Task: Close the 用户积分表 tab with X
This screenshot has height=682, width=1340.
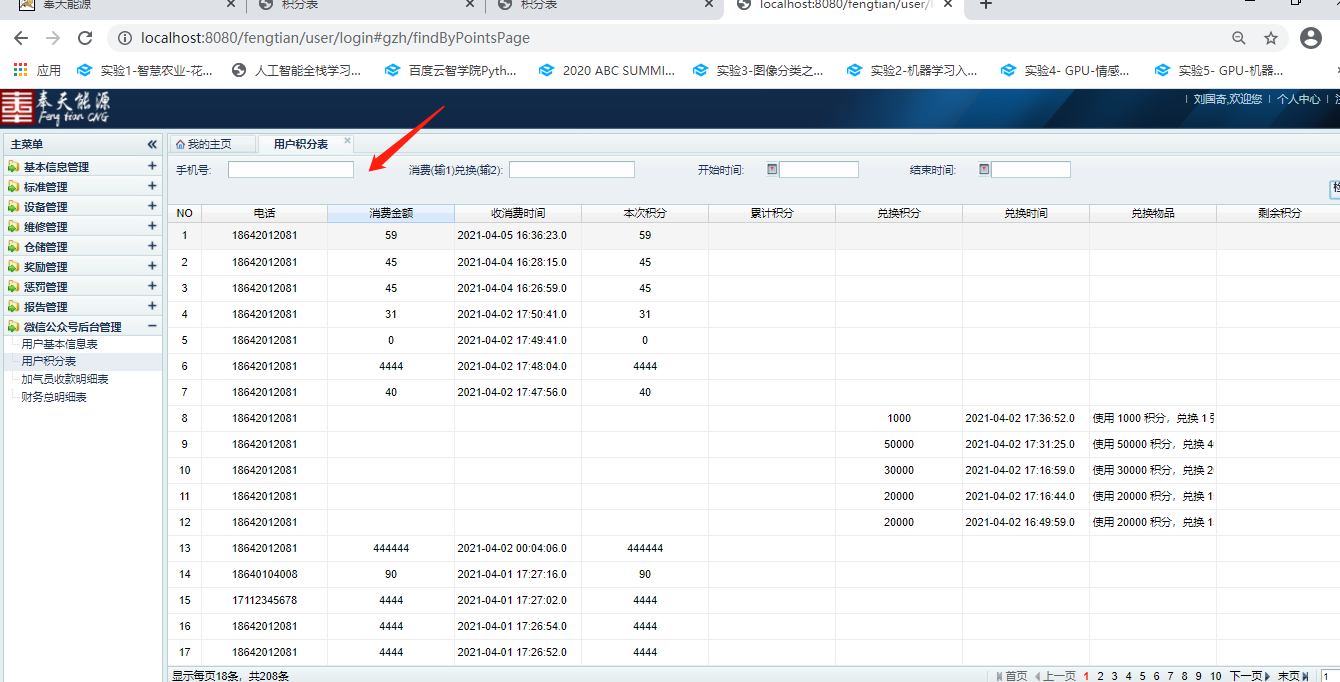Action: click(347, 141)
